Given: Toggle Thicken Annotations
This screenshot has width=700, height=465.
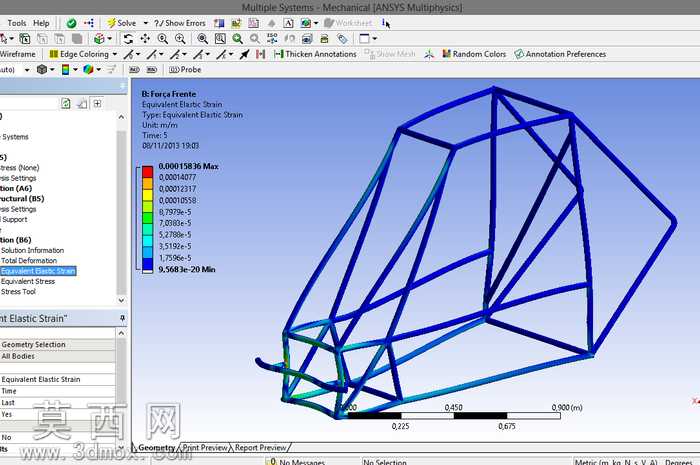Looking at the screenshot, I should (315, 54).
